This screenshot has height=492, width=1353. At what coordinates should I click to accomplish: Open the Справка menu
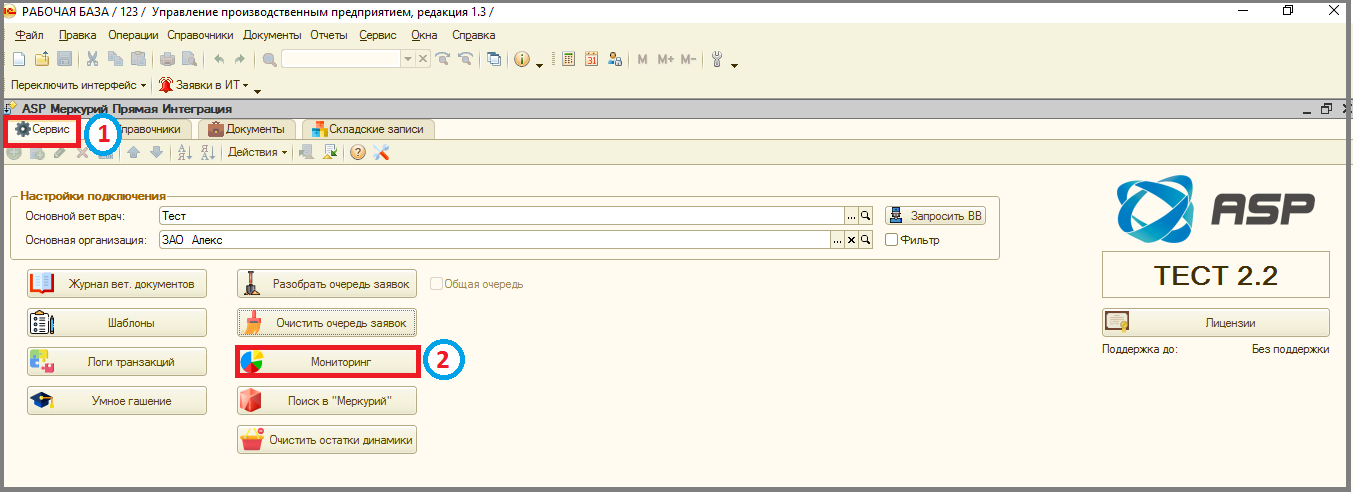point(473,35)
